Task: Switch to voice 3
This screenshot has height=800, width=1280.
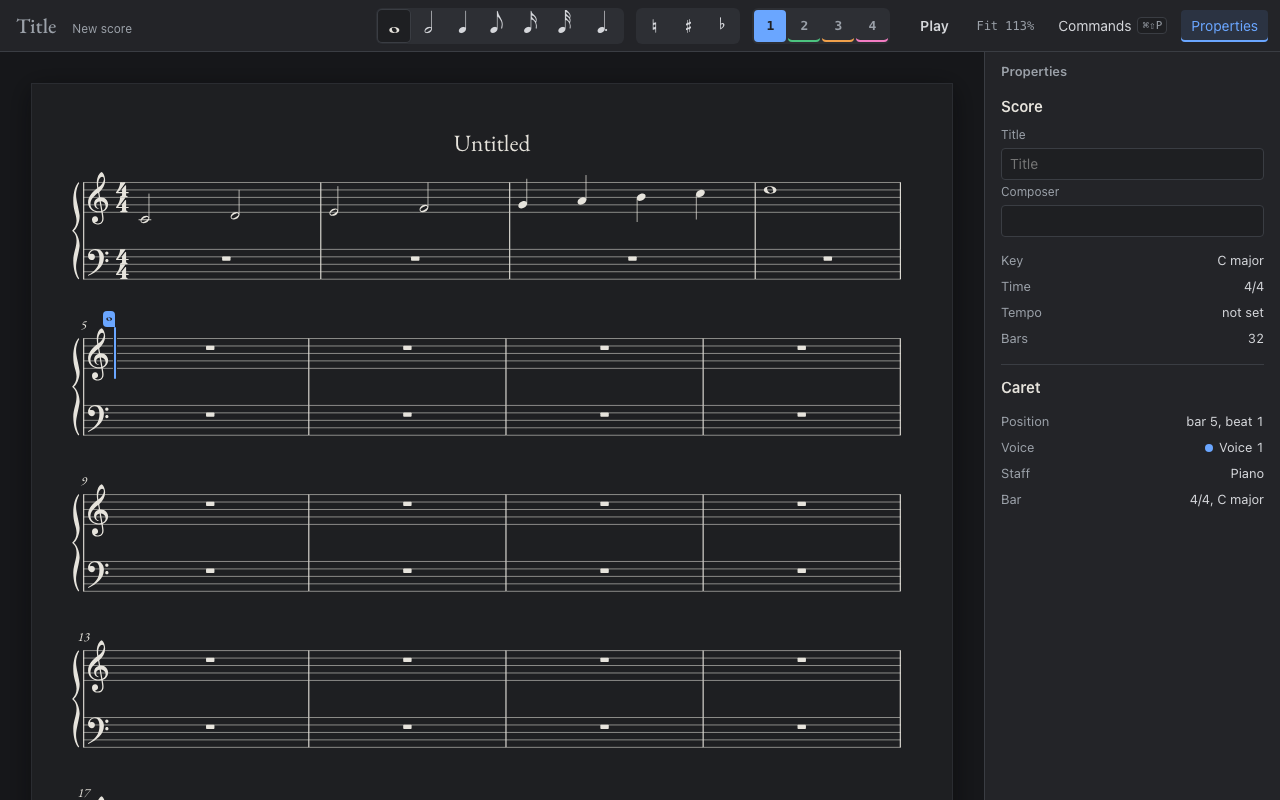Action: point(838,26)
